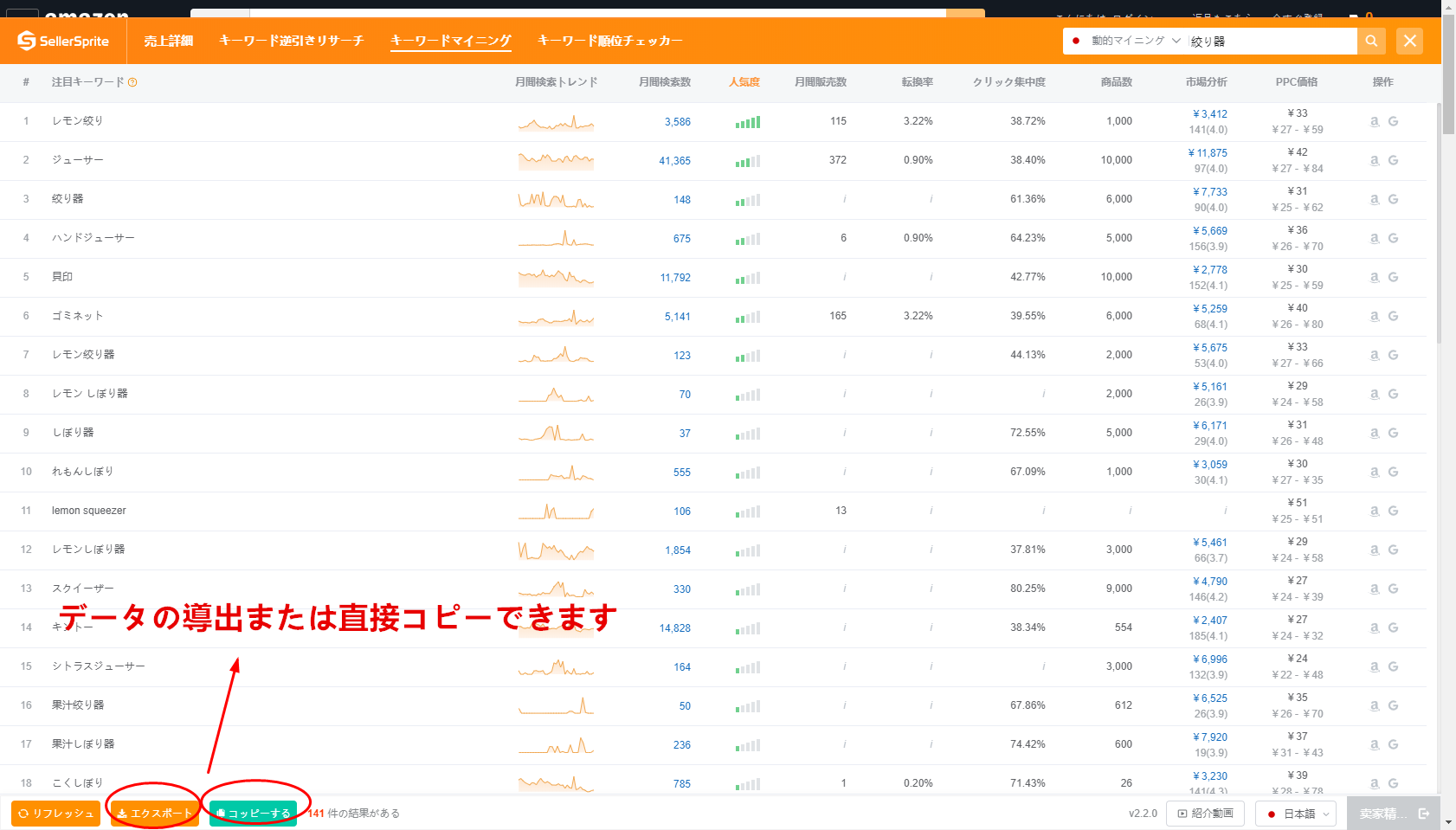Click the search magnifier icon in header
The height and width of the screenshot is (830, 1456).
point(1371,41)
